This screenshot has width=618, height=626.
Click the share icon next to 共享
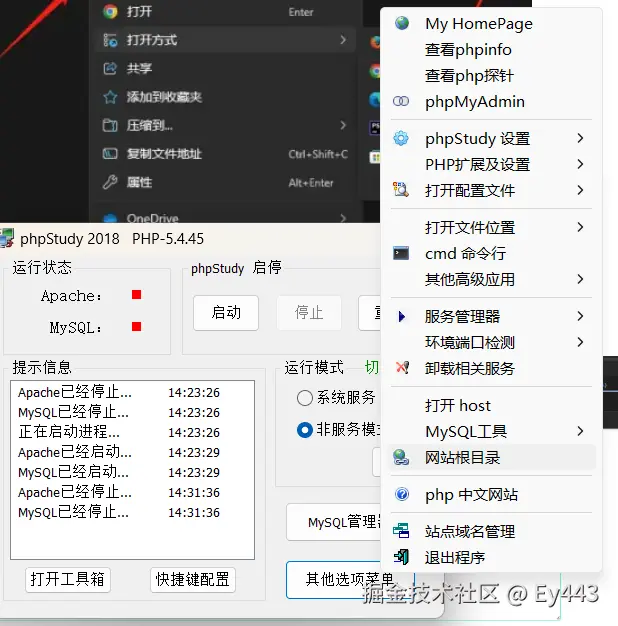[x=110, y=68]
